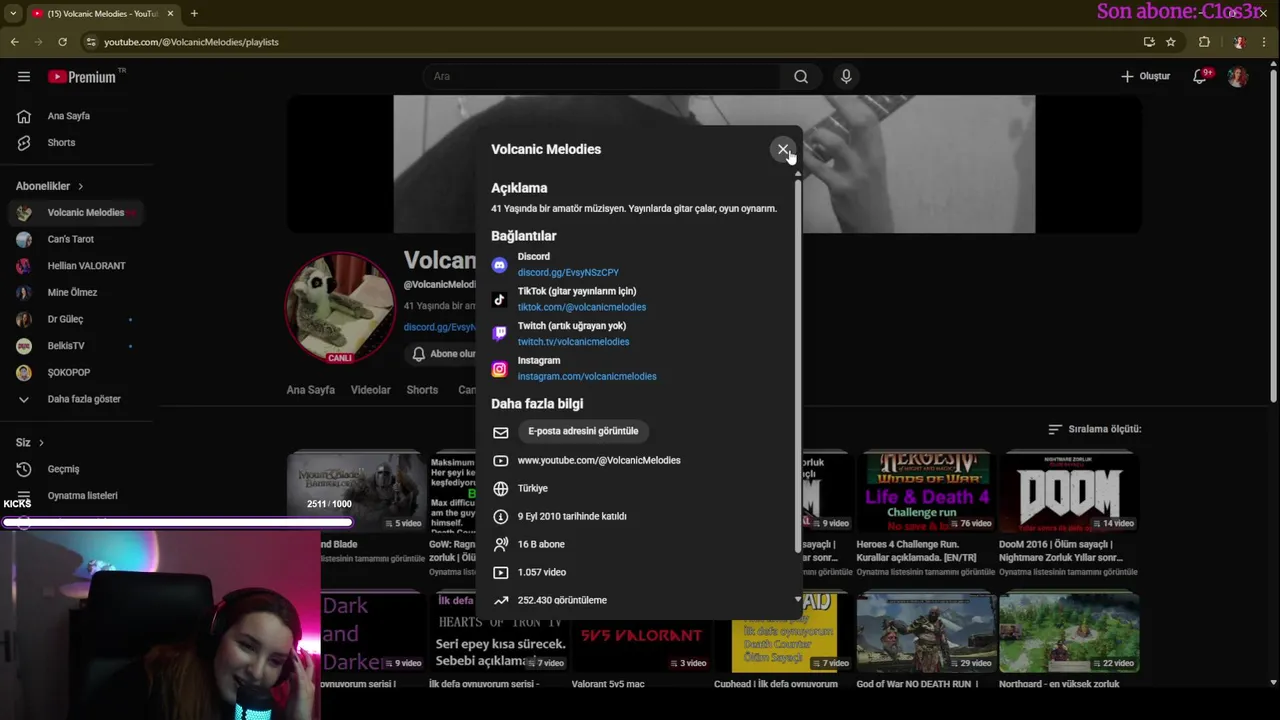1280x720 pixels.
Task: Click the Oluştur create button
Action: [x=1145, y=77]
